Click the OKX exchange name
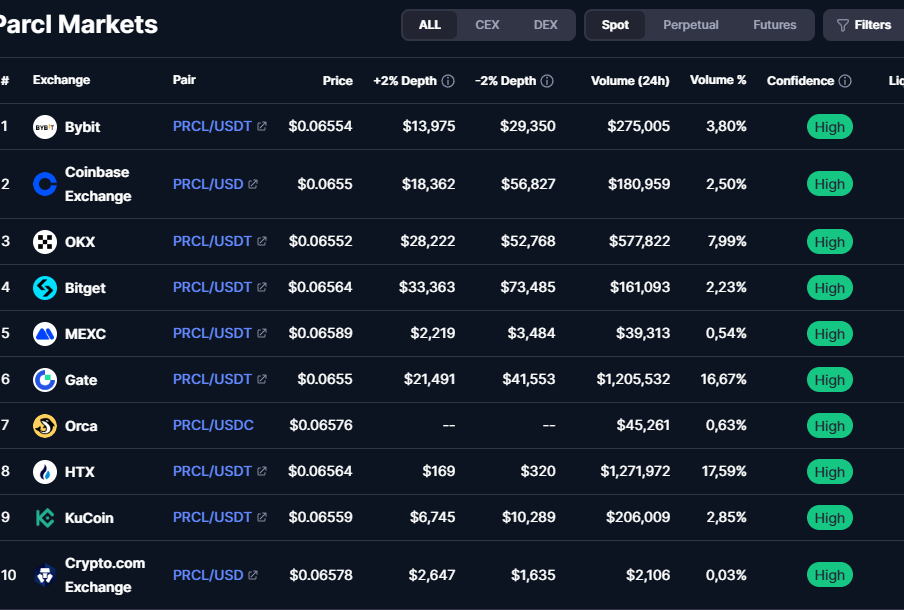 tap(80, 242)
